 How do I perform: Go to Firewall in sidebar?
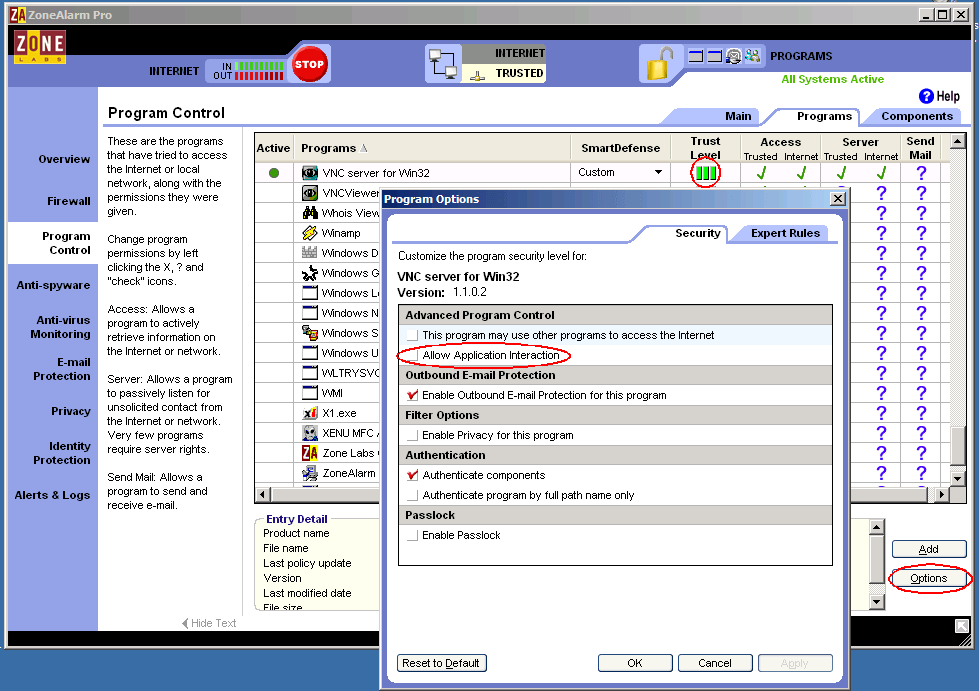click(69, 201)
